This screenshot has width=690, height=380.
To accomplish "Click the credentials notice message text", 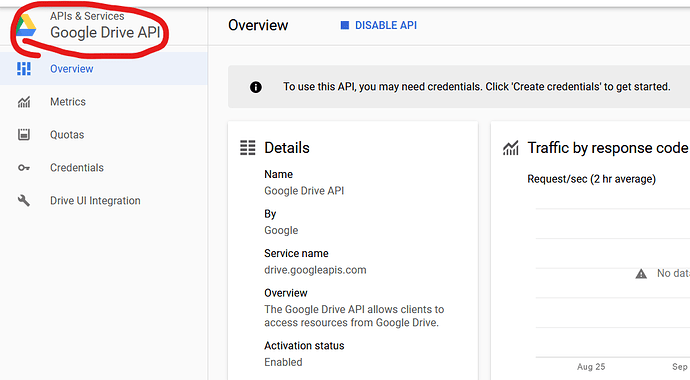I will (x=477, y=87).
